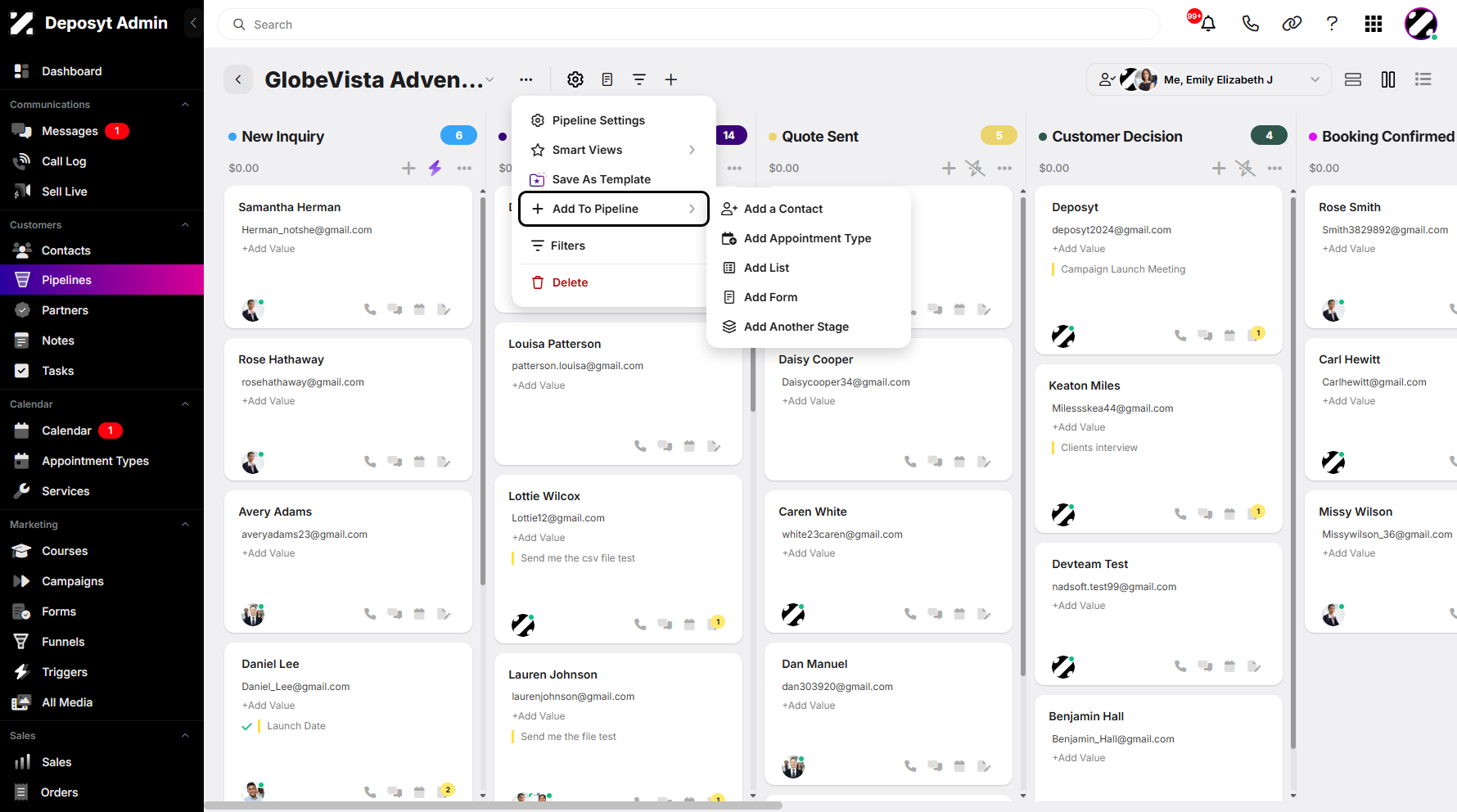The image size is (1457, 812).
Task: Click the notifications bell icon
Action: click(x=1207, y=24)
